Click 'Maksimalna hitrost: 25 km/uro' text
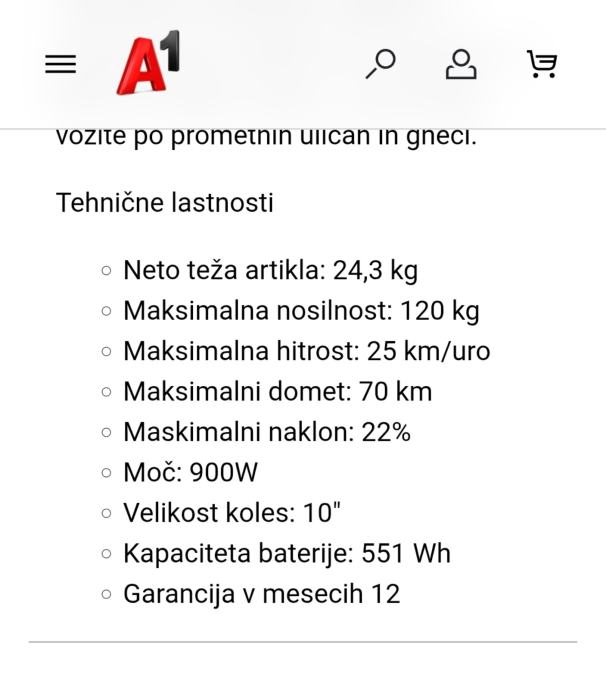The height and width of the screenshot is (690, 606). [x=306, y=351]
